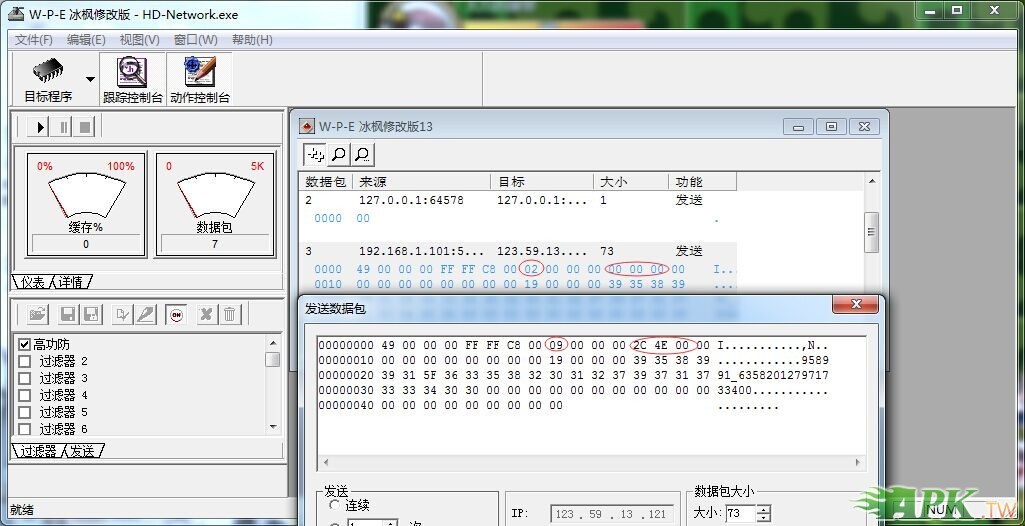
Task: Open the 文件(F) menu
Action: [x=33, y=40]
